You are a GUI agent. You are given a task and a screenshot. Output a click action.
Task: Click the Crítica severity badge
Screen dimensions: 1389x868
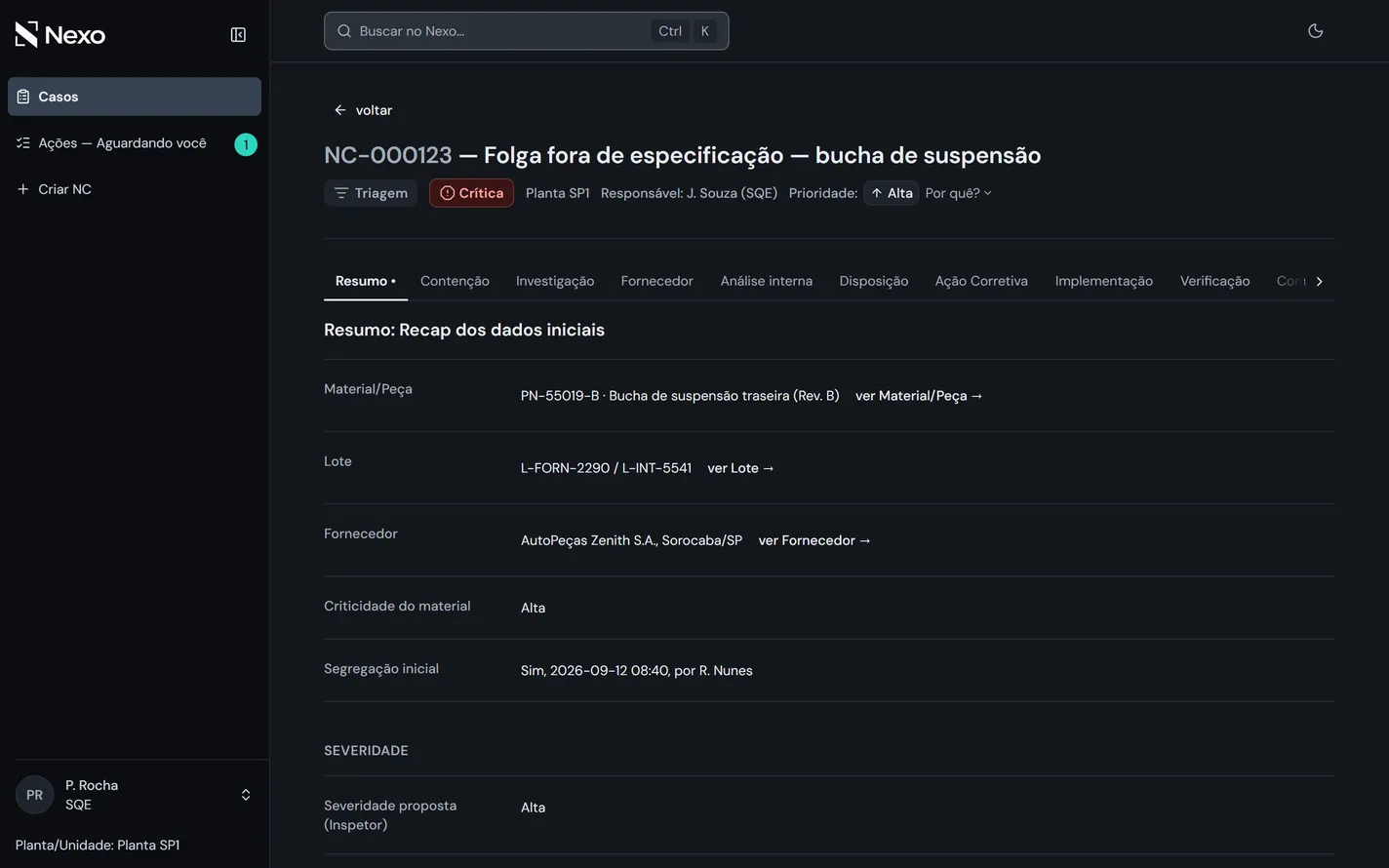[471, 193]
